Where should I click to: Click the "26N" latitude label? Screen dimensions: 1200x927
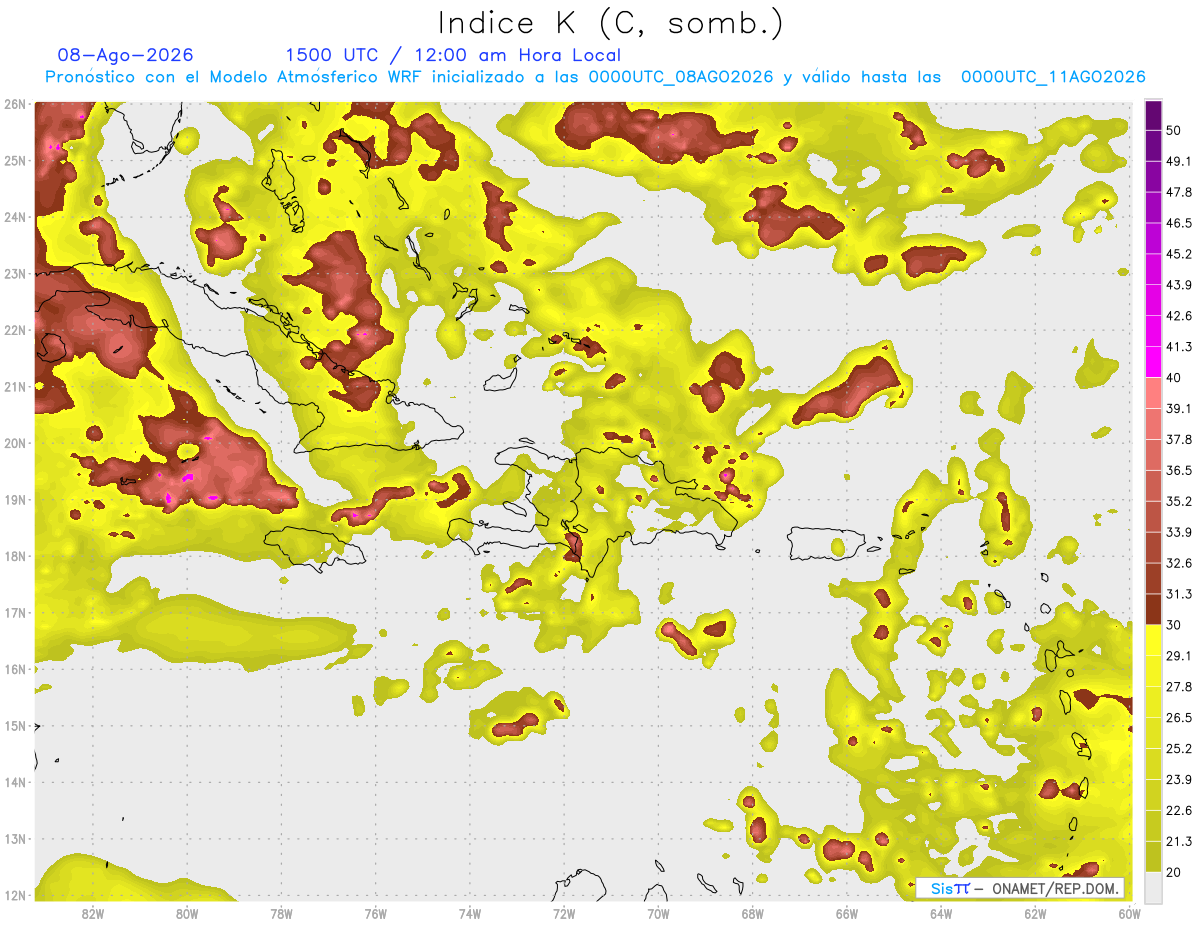(x=14, y=104)
